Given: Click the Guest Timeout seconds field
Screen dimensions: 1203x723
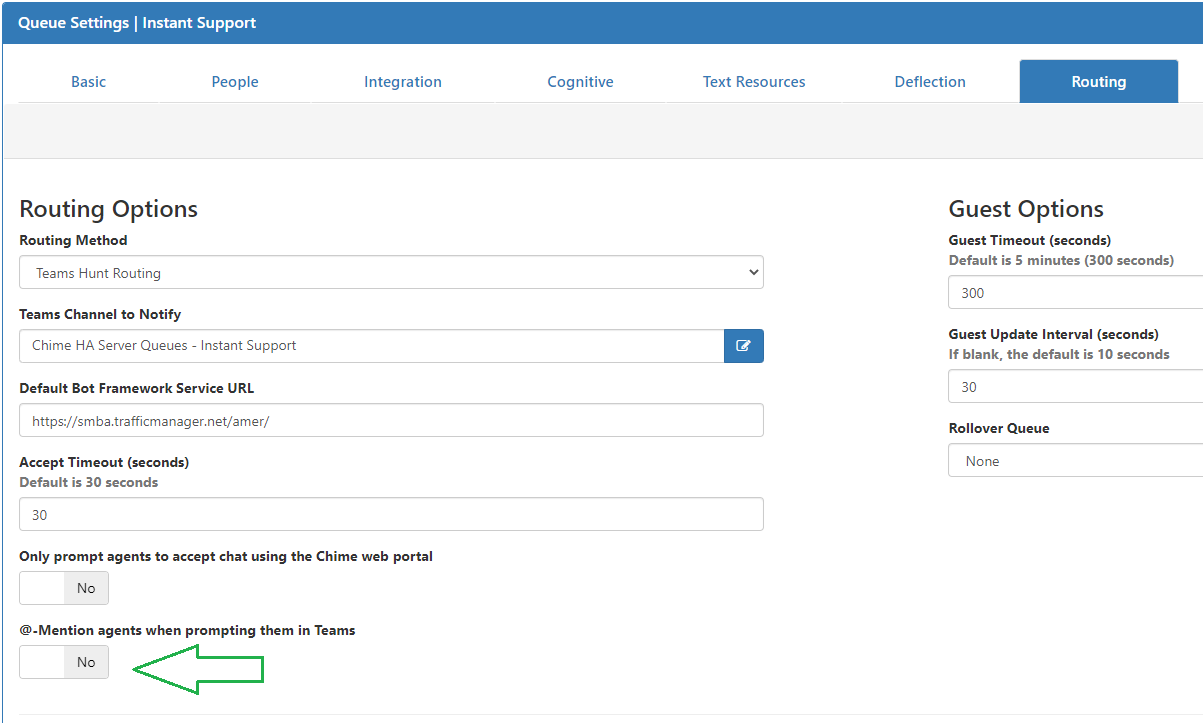Looking at the screenshot, I should (x=1075, y=293).
